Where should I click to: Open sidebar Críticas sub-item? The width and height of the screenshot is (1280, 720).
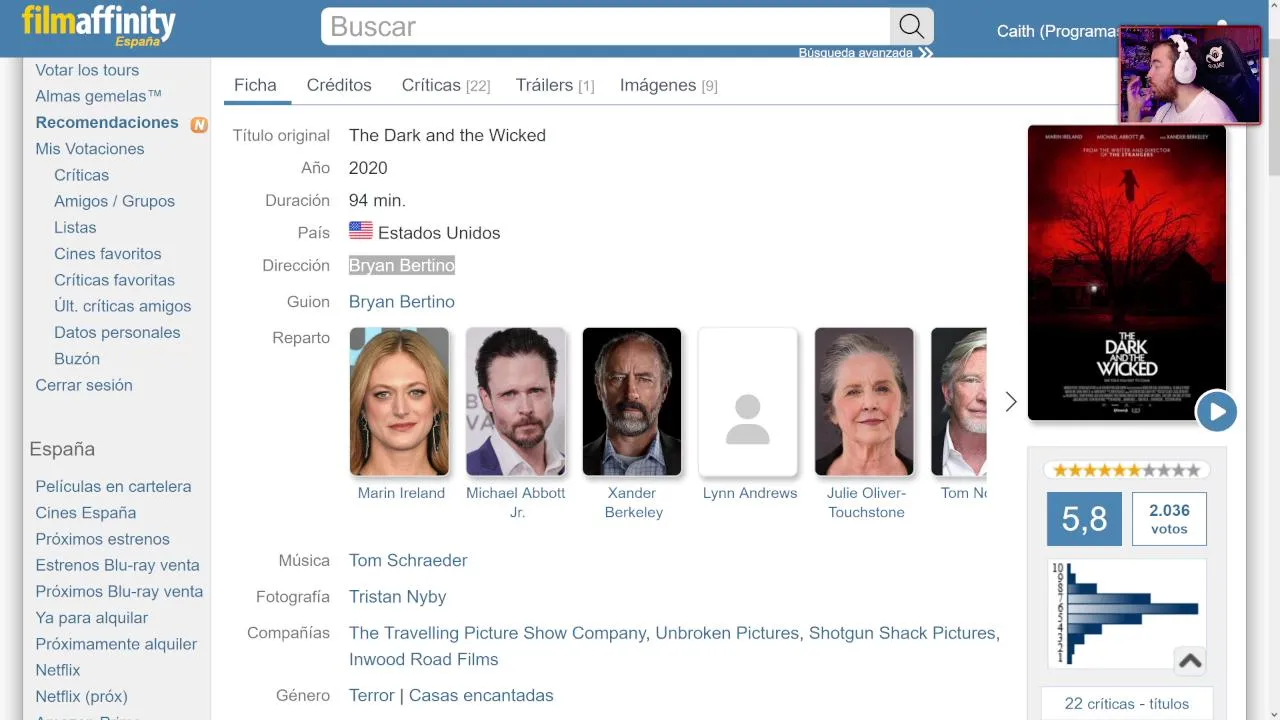tap(81, 175)
